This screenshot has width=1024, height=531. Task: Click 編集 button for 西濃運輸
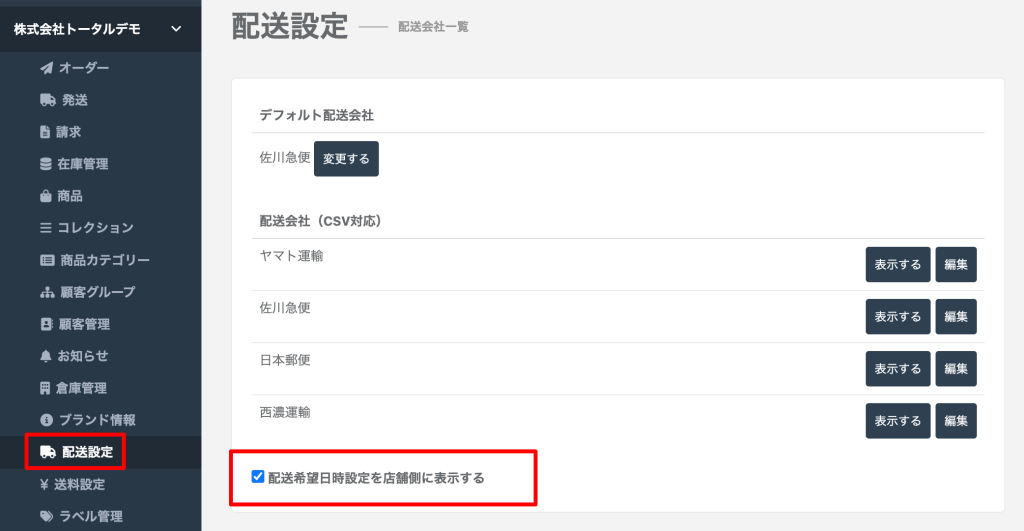956,421
